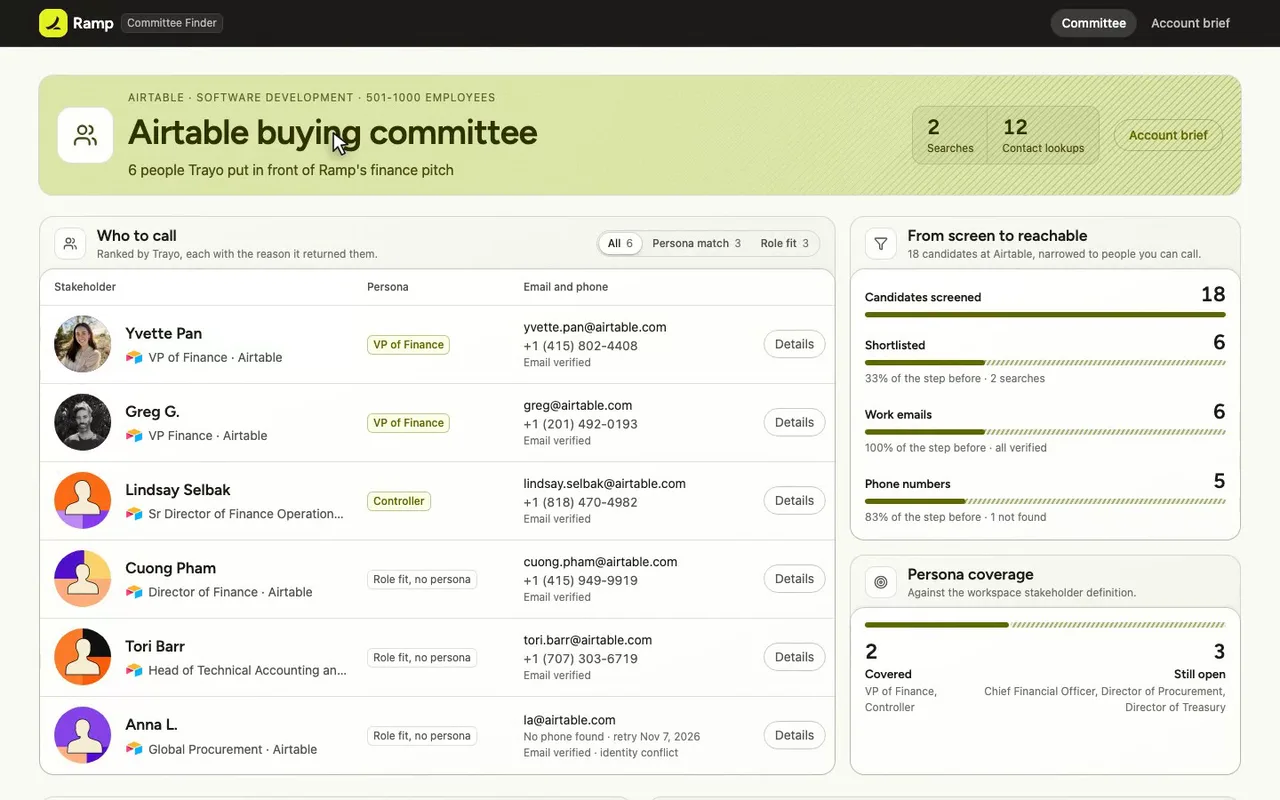Open the Account brief tab

(1190, 23)
